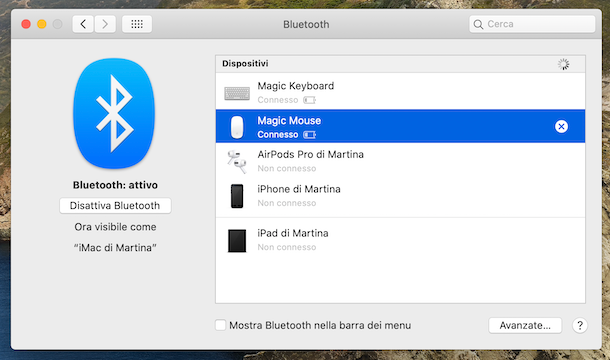
Task: Click the Magic Mouse battery indicator
Action: point(310,135)
